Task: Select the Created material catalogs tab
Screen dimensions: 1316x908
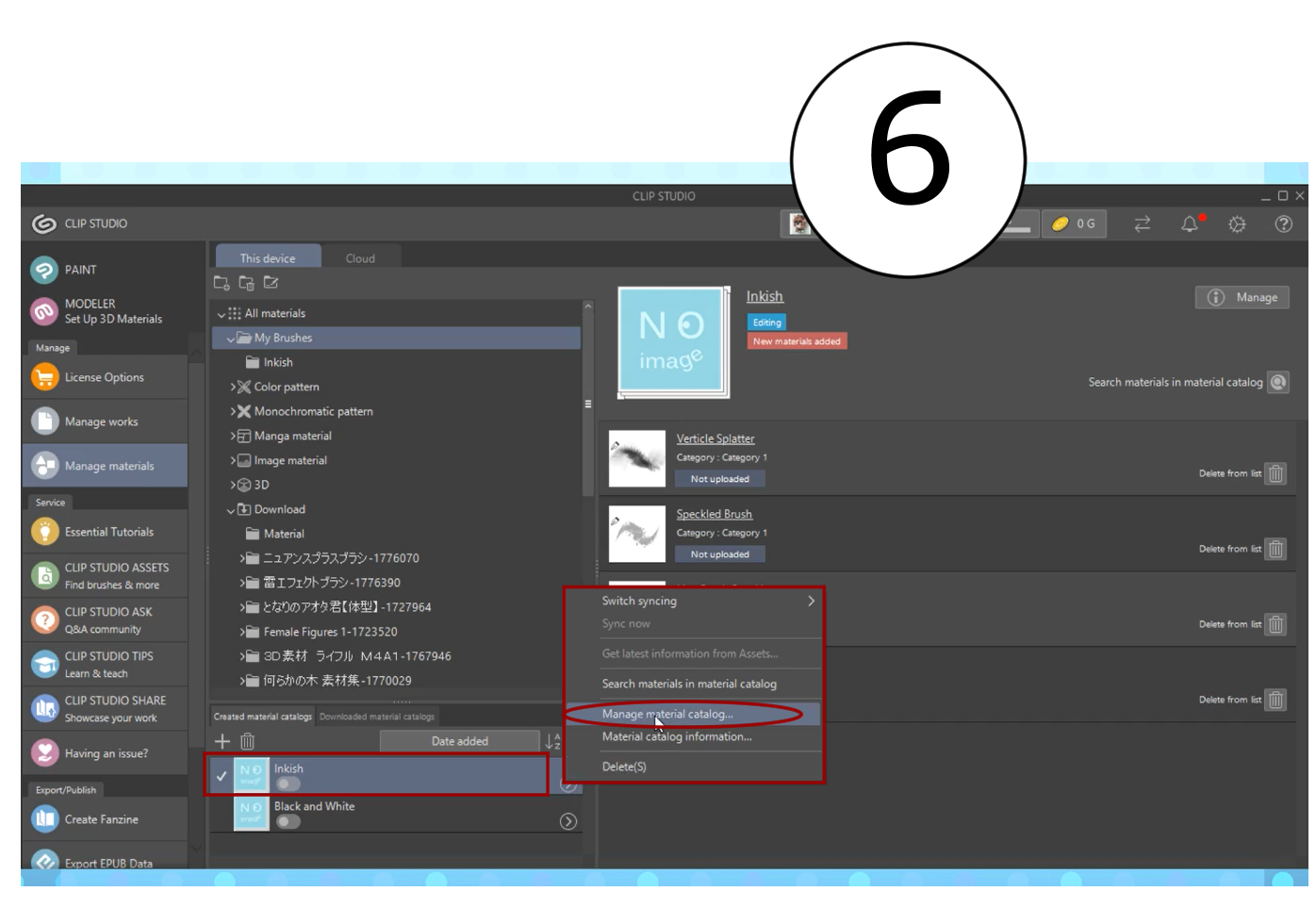Action: coord(263,717)
